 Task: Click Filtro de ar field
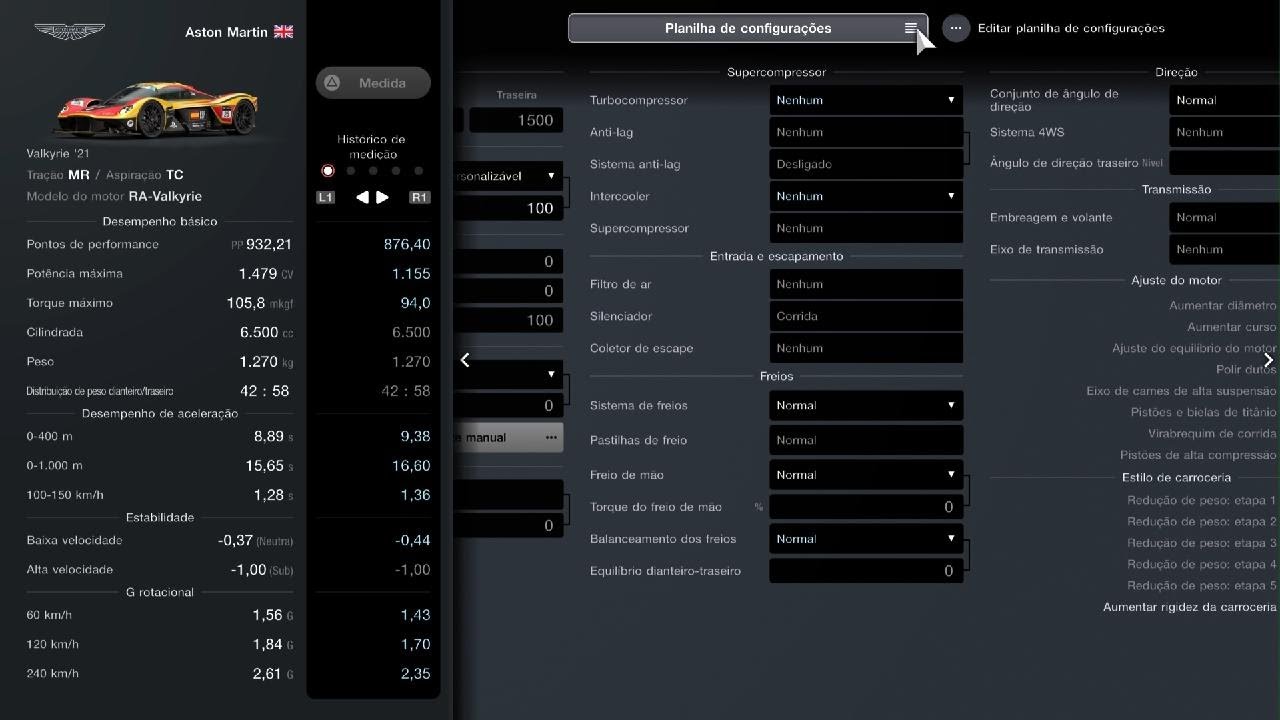point(866,284)
